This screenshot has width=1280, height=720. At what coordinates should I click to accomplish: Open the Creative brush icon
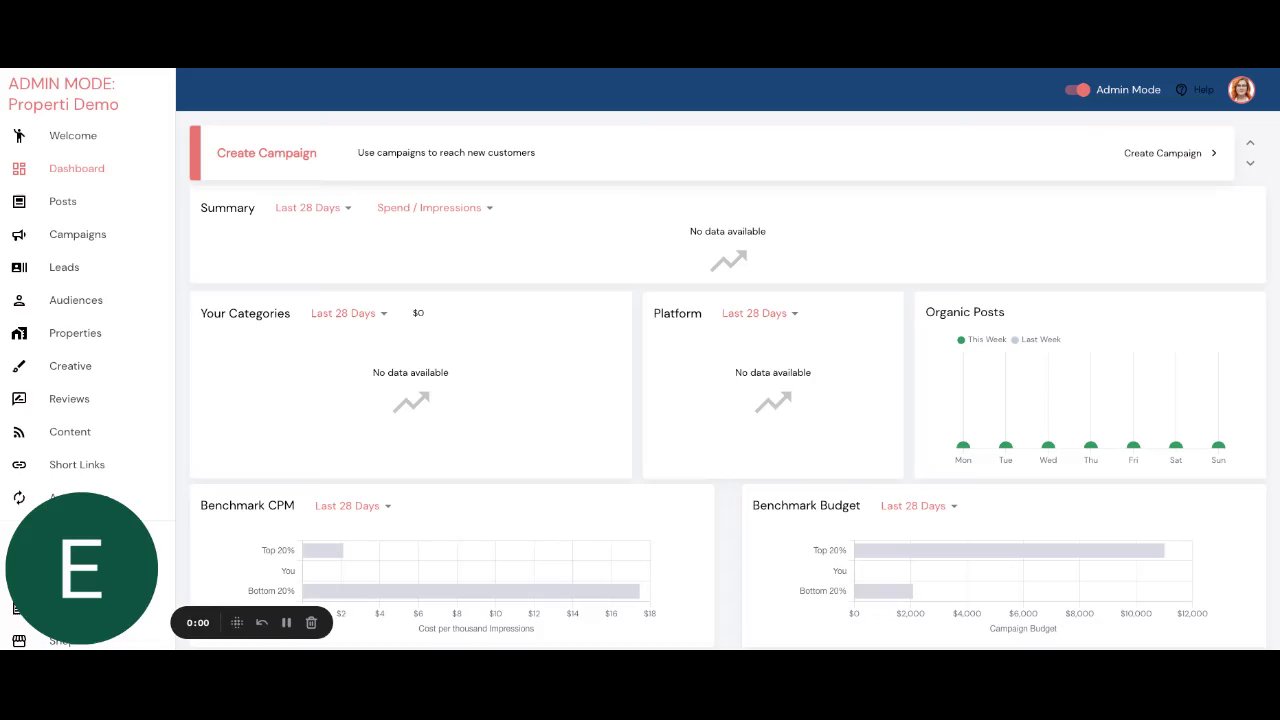click(x=19, y=367)
